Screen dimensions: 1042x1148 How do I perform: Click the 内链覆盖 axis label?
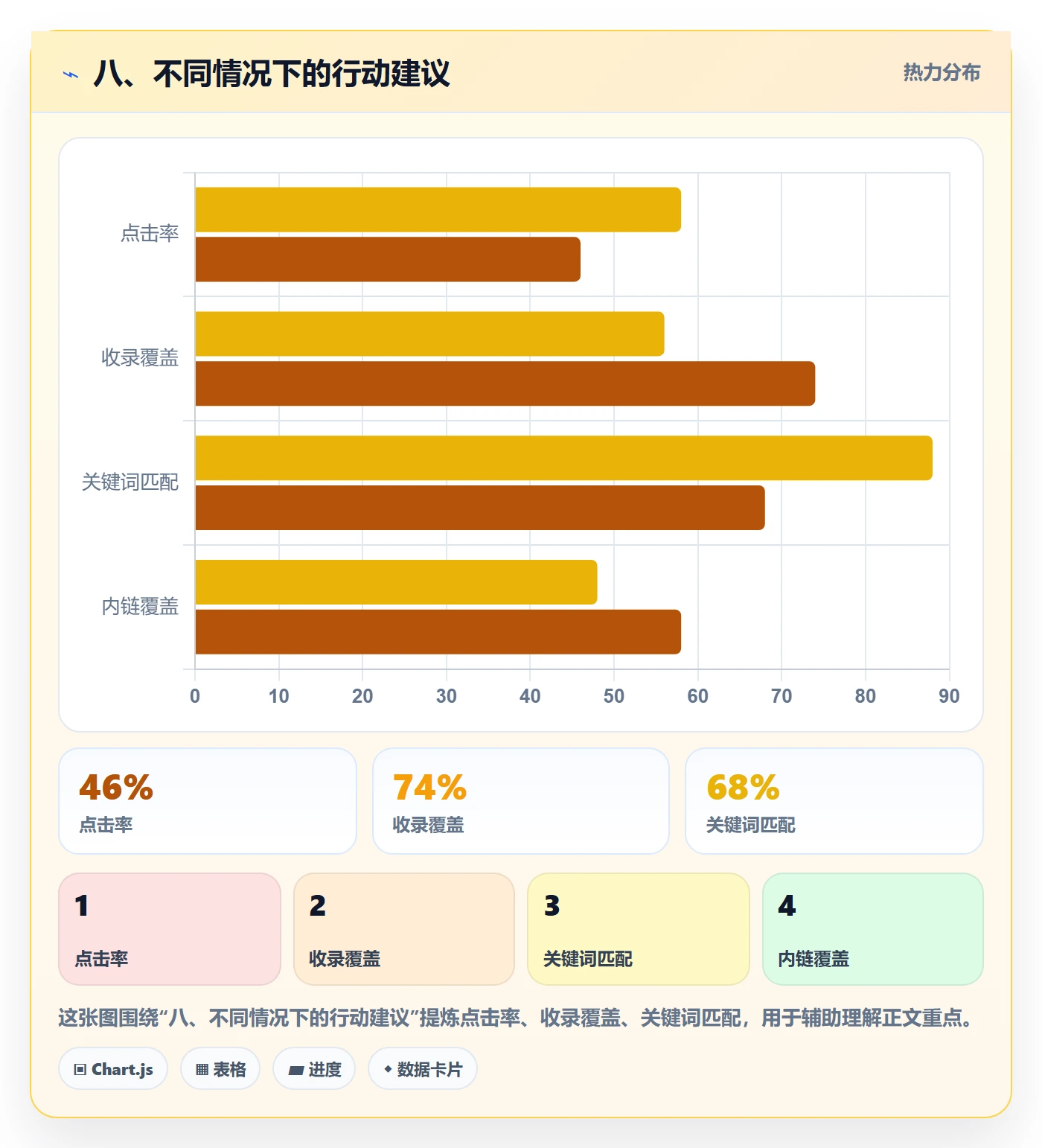tap(140, 607)
